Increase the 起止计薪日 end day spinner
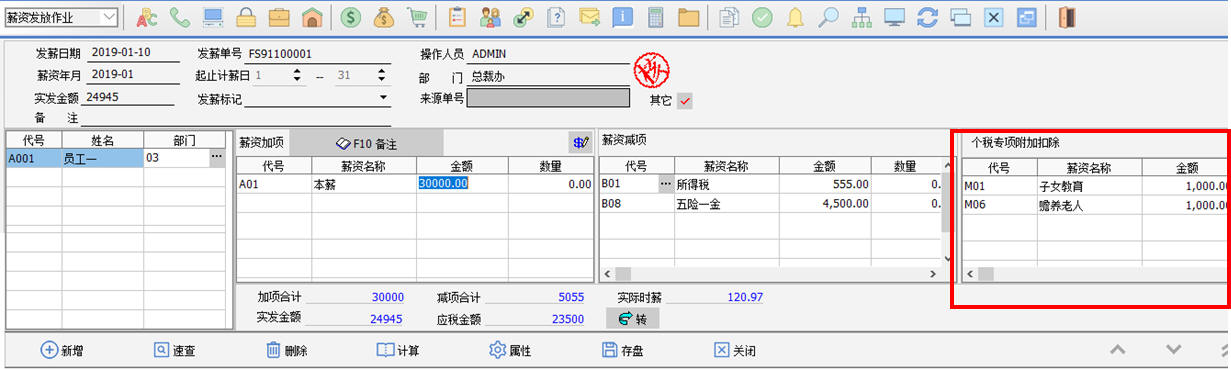Image resolution: width=1231 pixels, height=369 pixels. click(x=382, y=71)
